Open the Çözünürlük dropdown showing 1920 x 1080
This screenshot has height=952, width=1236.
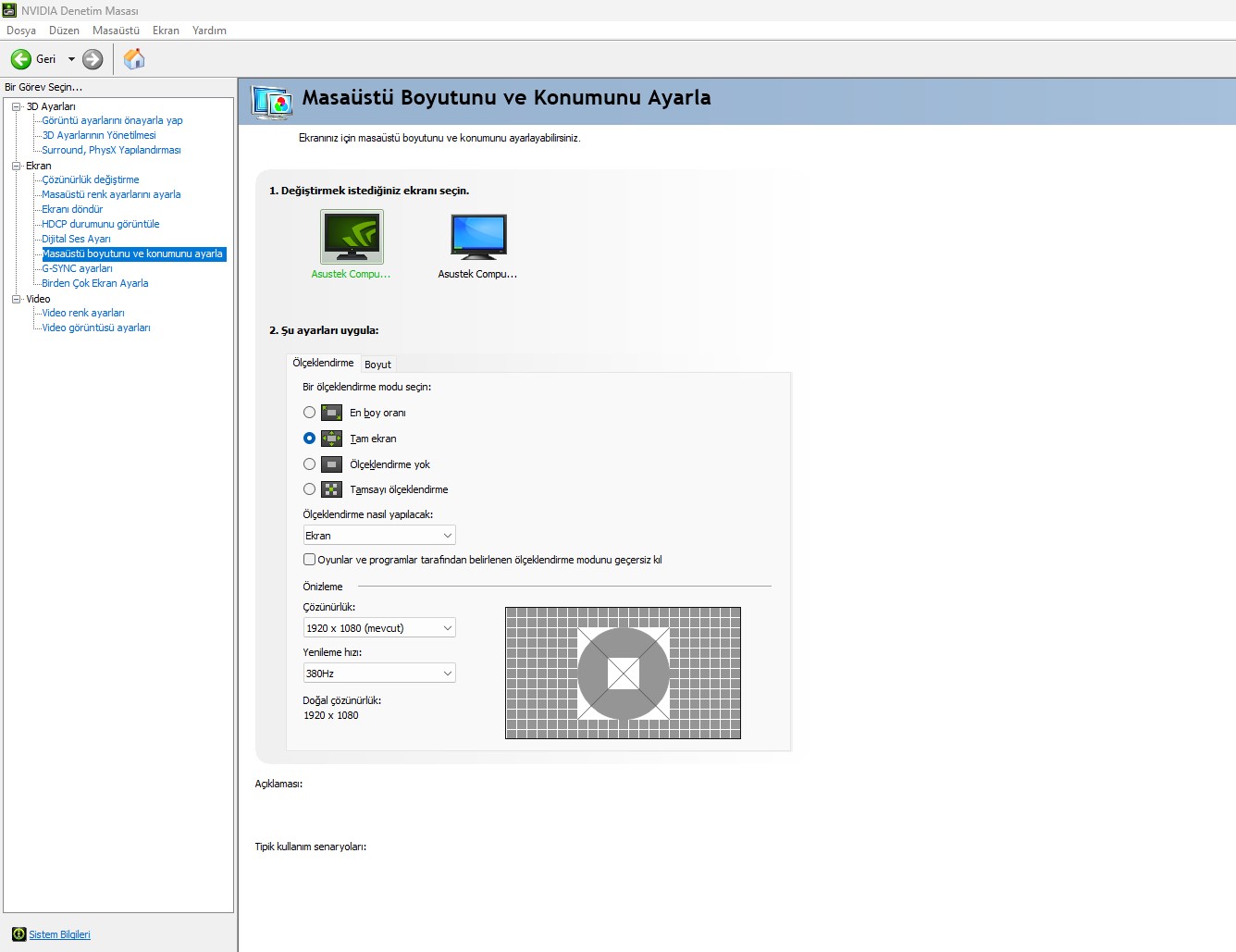click(379, 628)
